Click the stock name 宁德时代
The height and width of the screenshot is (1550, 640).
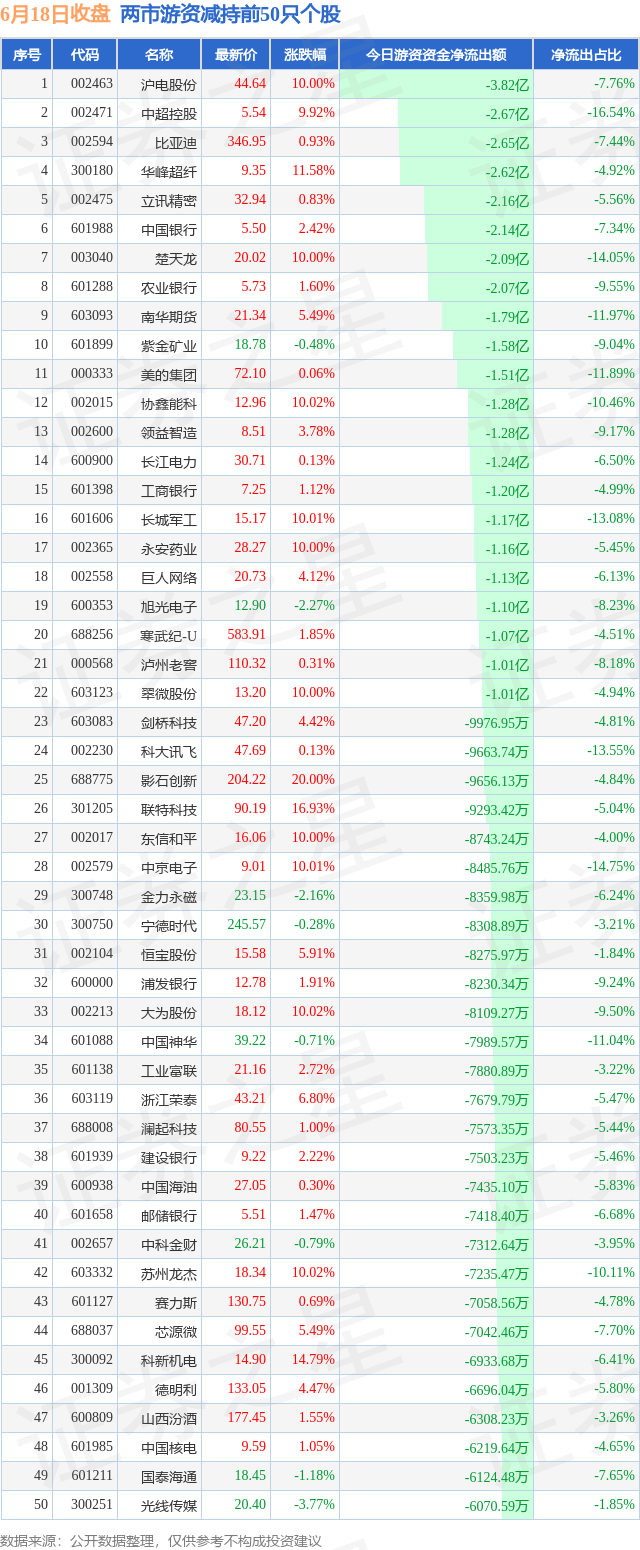coord(169,925)
